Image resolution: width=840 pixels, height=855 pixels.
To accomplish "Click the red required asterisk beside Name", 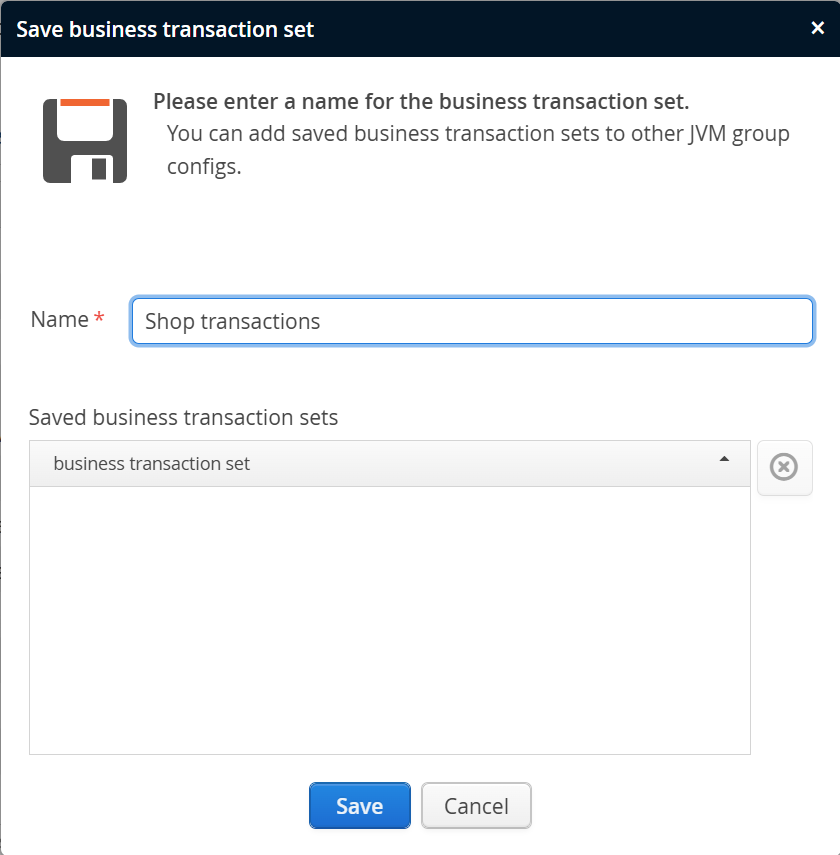I will pyautogui.click(x=99, y=318).
